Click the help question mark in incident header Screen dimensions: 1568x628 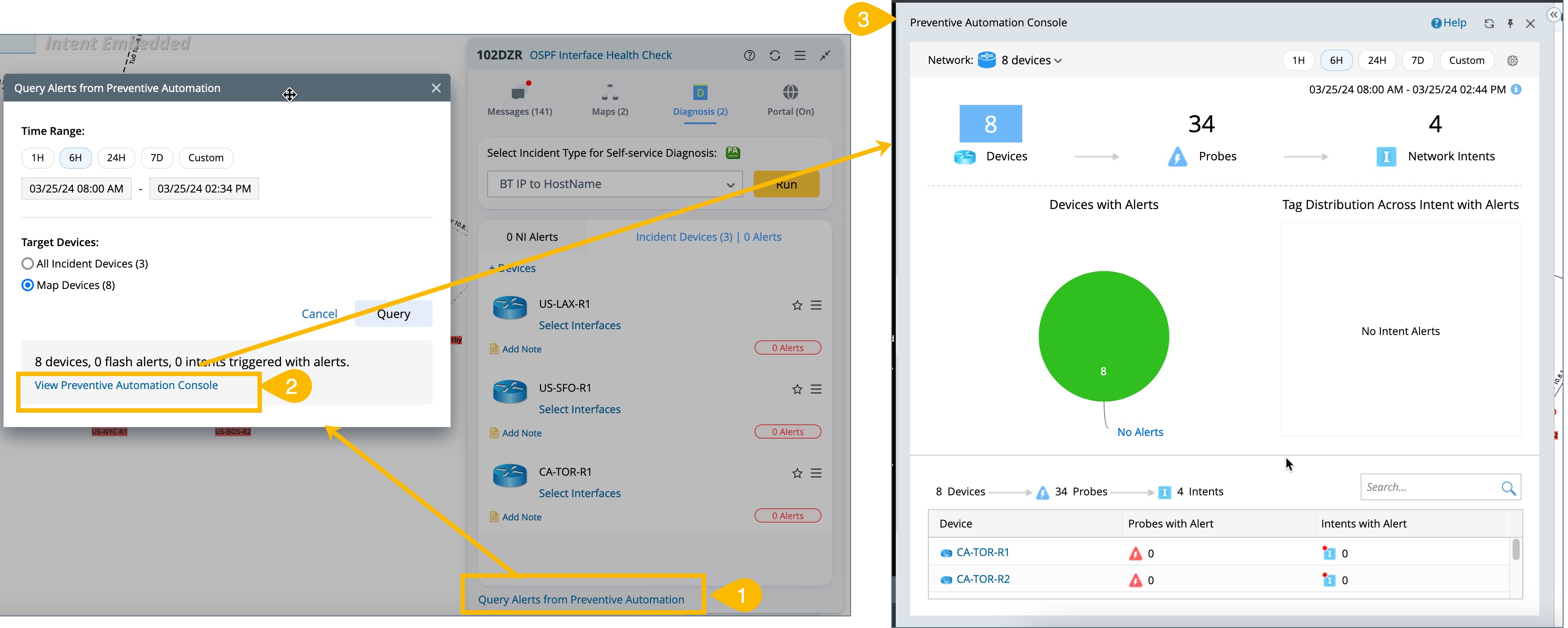click(x=749, y=55)
